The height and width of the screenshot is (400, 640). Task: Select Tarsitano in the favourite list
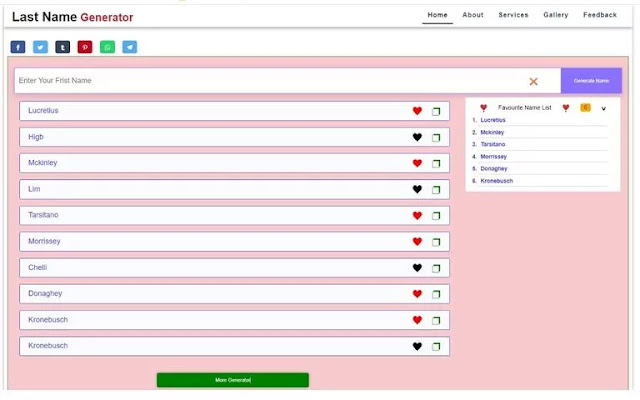(x=493, y=144)
